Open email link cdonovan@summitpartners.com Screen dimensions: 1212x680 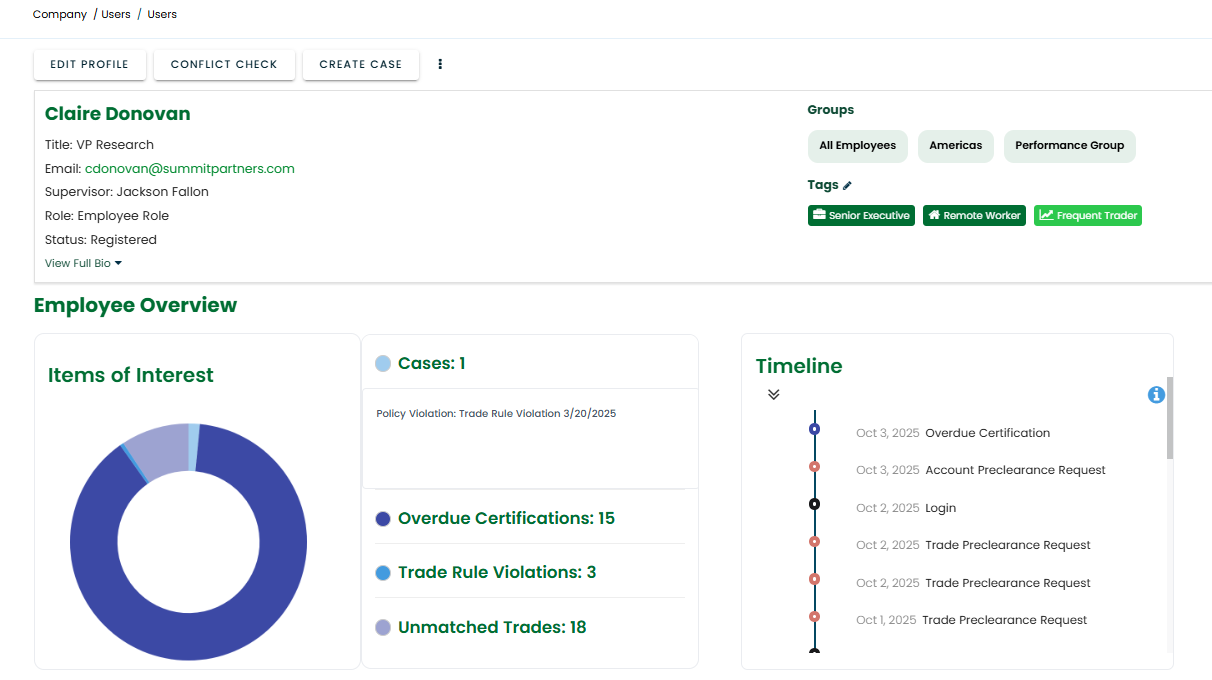(189, 168)
